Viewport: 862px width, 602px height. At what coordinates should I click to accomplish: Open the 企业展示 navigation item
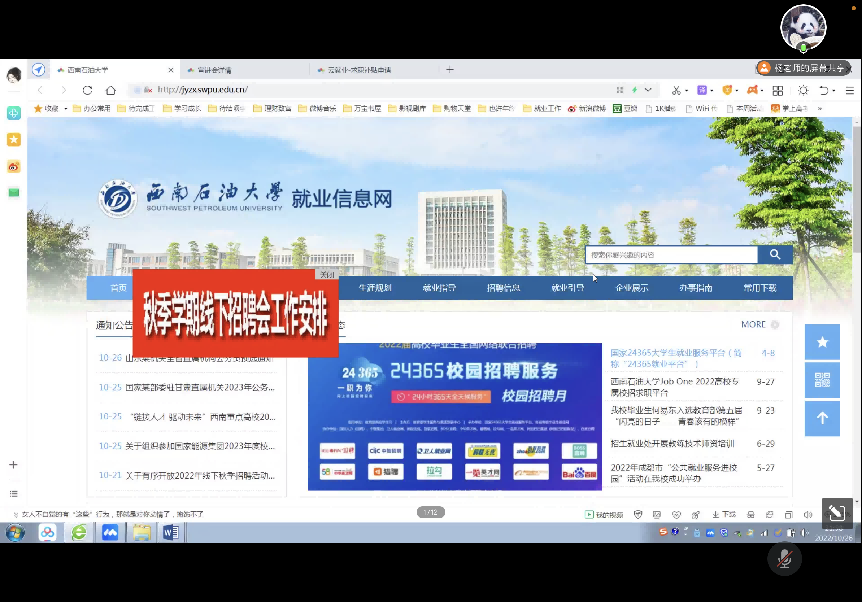(632, 288)
